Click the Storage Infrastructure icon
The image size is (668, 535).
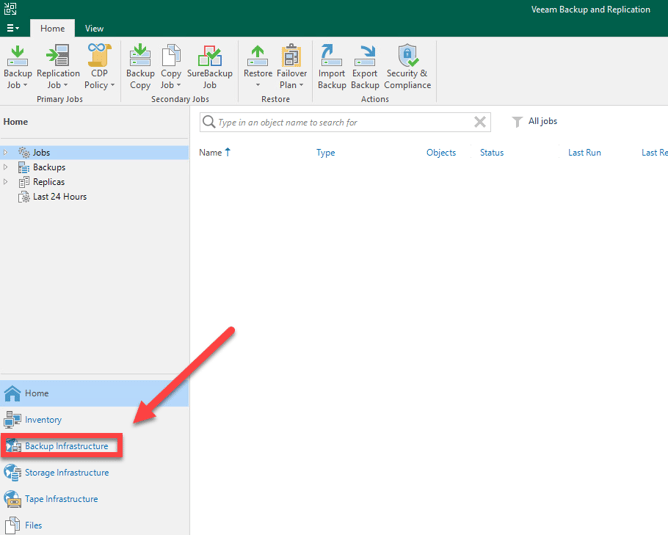point(12,473)
